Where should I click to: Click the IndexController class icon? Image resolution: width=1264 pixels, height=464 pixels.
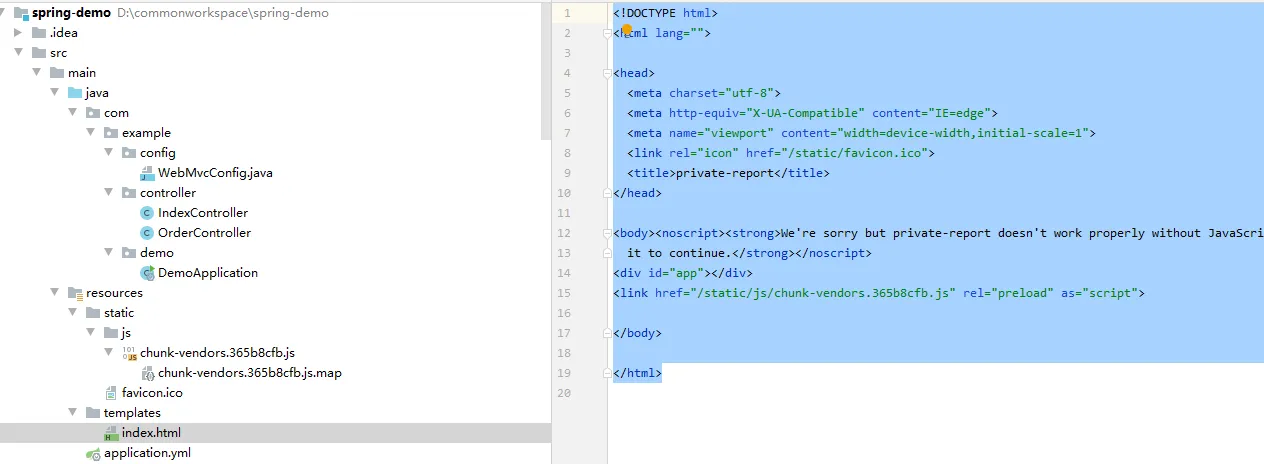point(147,213)
